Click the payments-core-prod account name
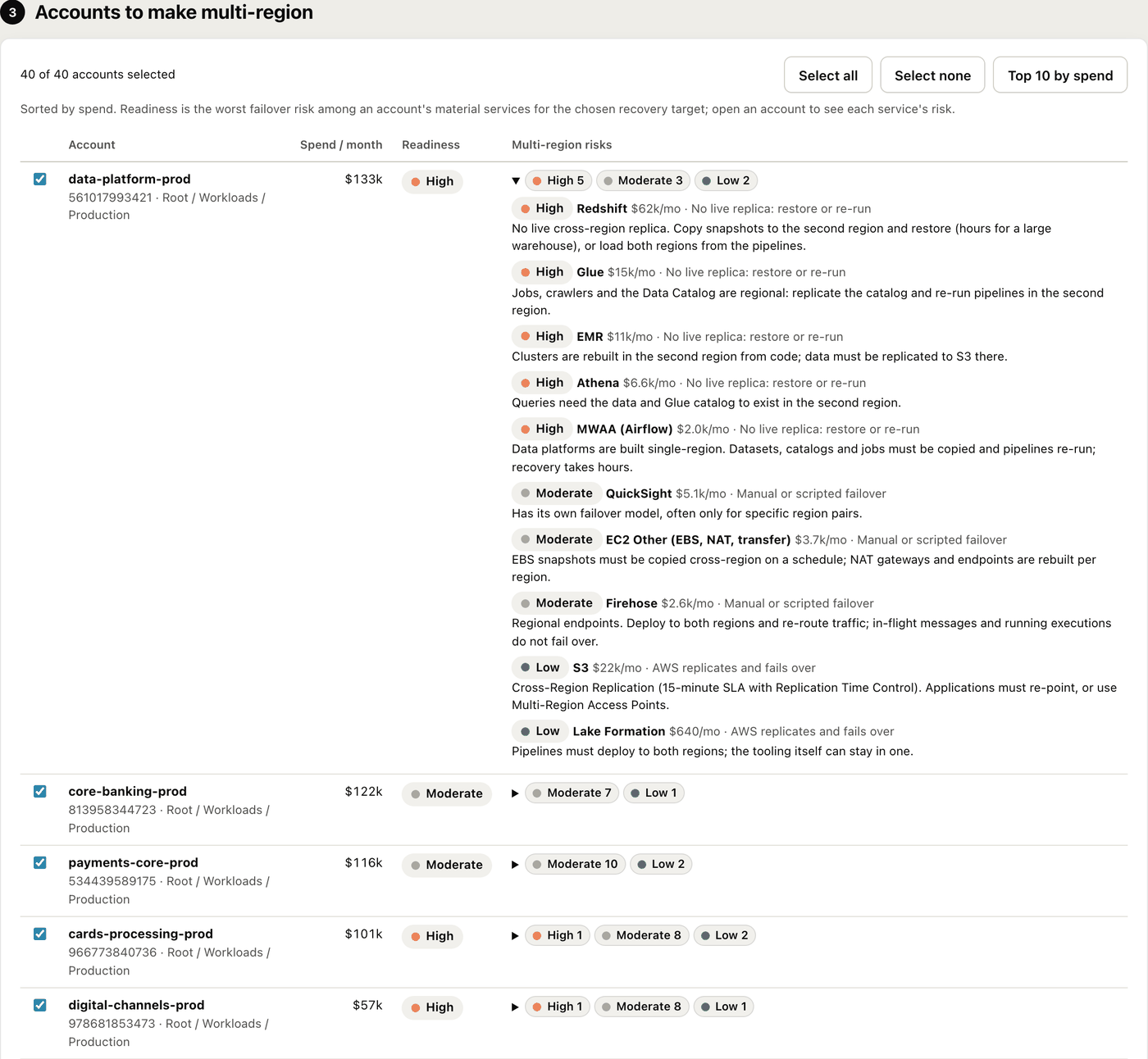The width and height of the screenshot is (1148, 1059). pyautogui.click(x=134, y=862)
